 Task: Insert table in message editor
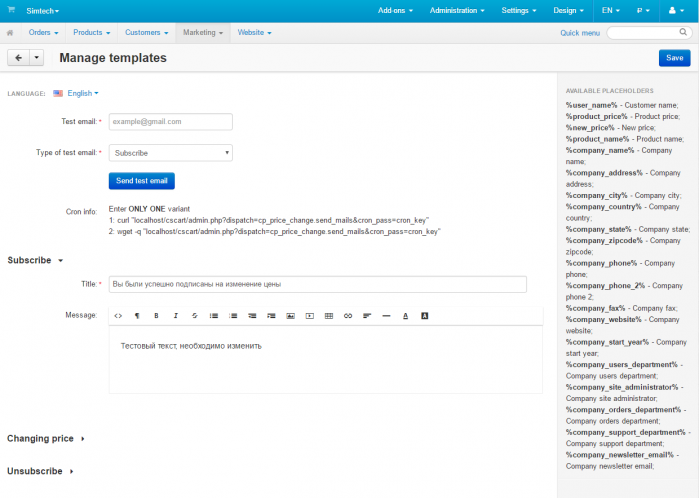329,316
